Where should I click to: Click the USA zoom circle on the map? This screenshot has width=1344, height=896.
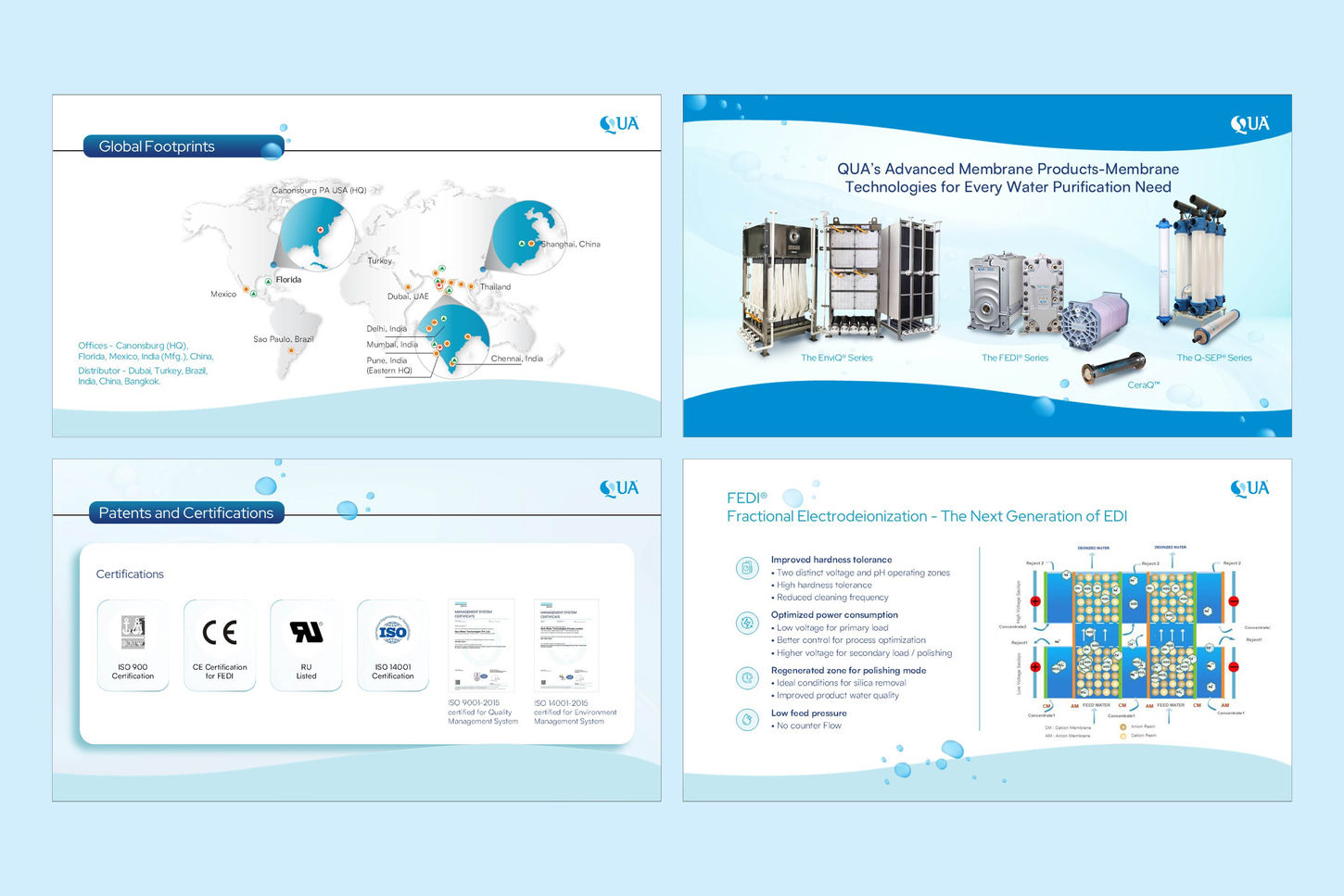[x=317, y=233]
